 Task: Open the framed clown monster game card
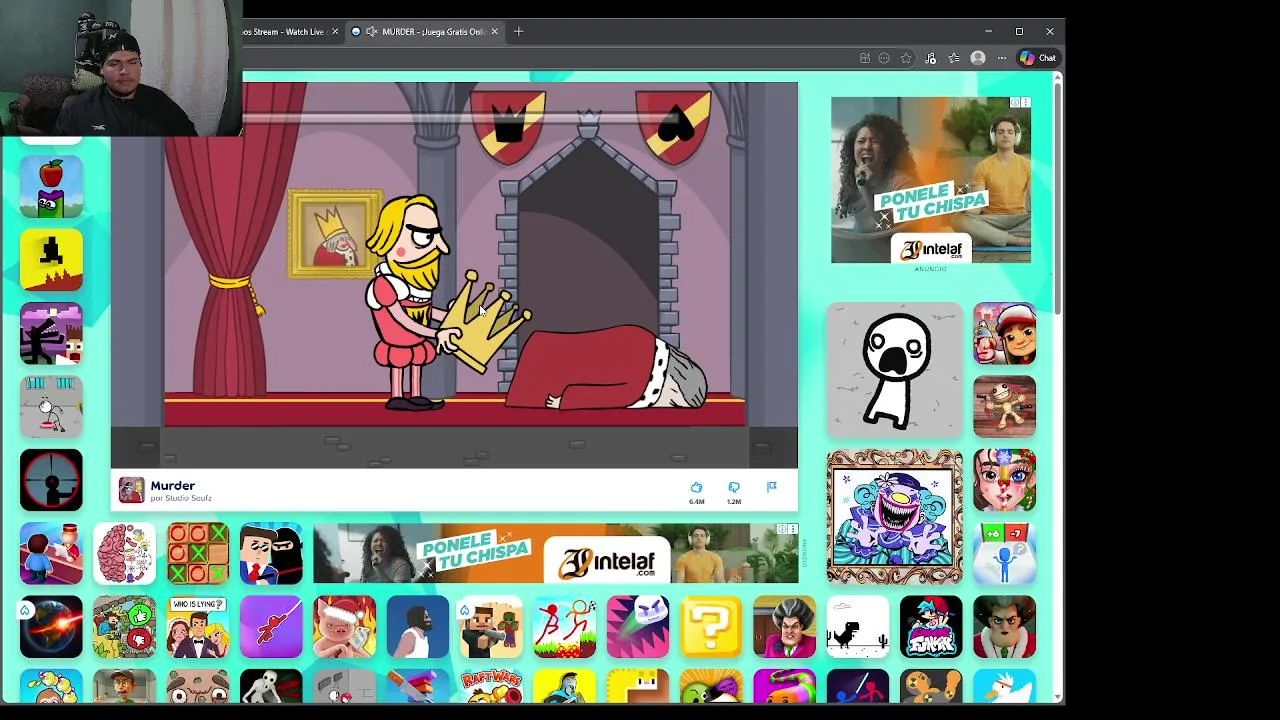tap(895, 516)
